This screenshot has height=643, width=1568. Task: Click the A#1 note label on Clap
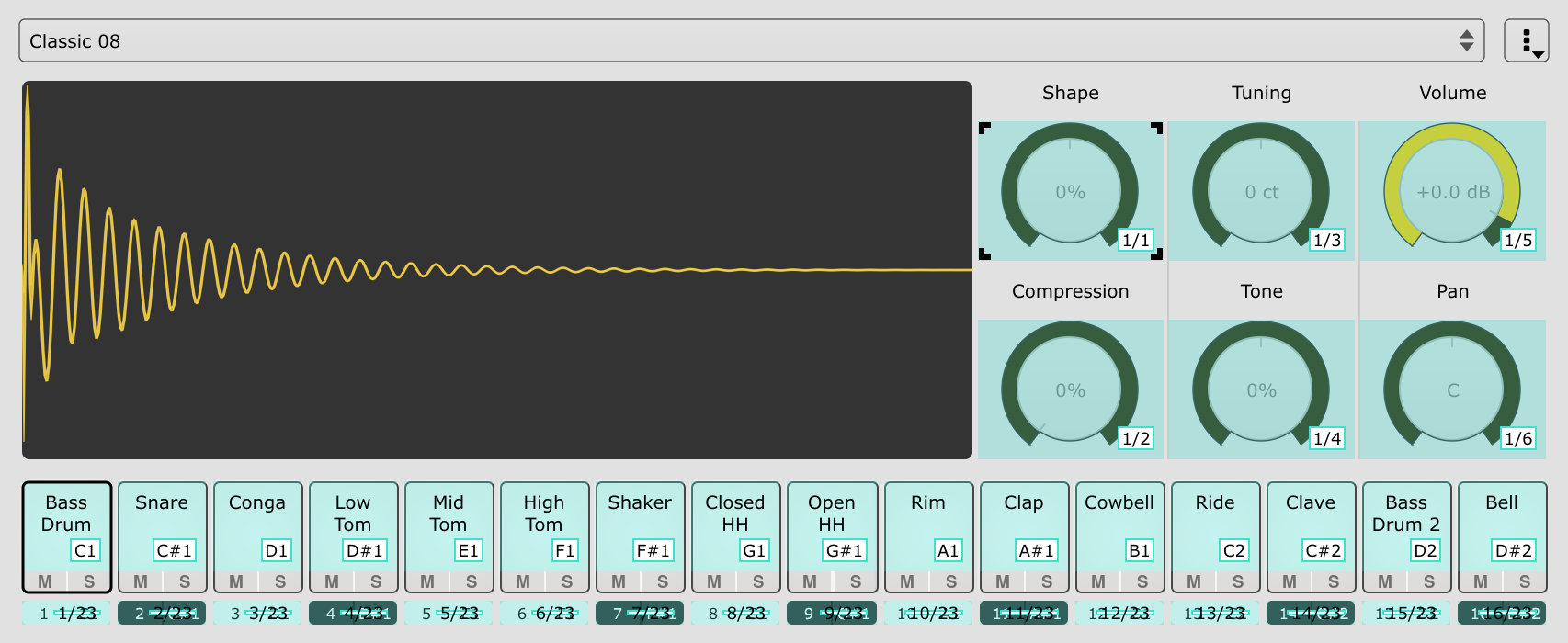1036,550
